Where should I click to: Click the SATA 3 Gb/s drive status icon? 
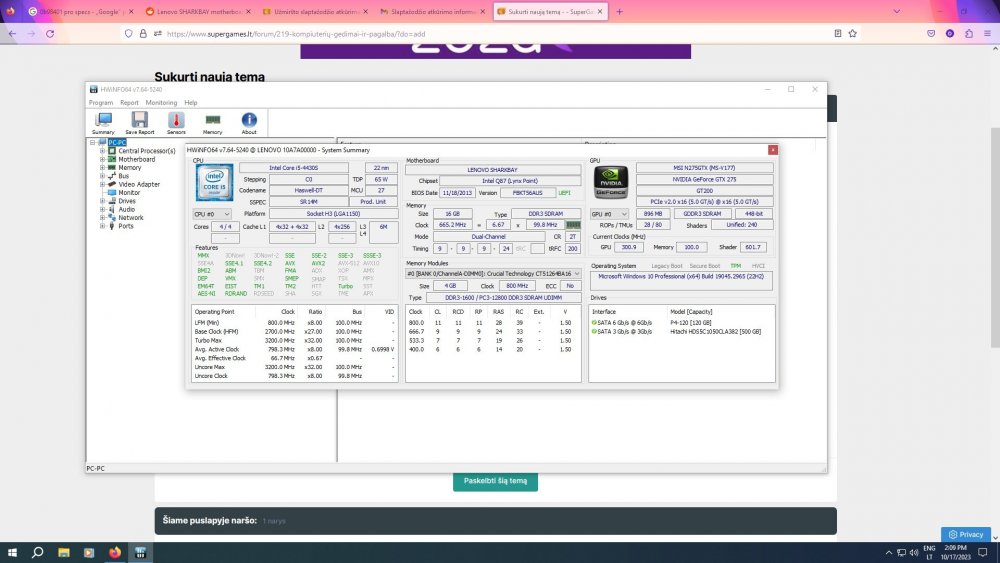click(594, 332)
